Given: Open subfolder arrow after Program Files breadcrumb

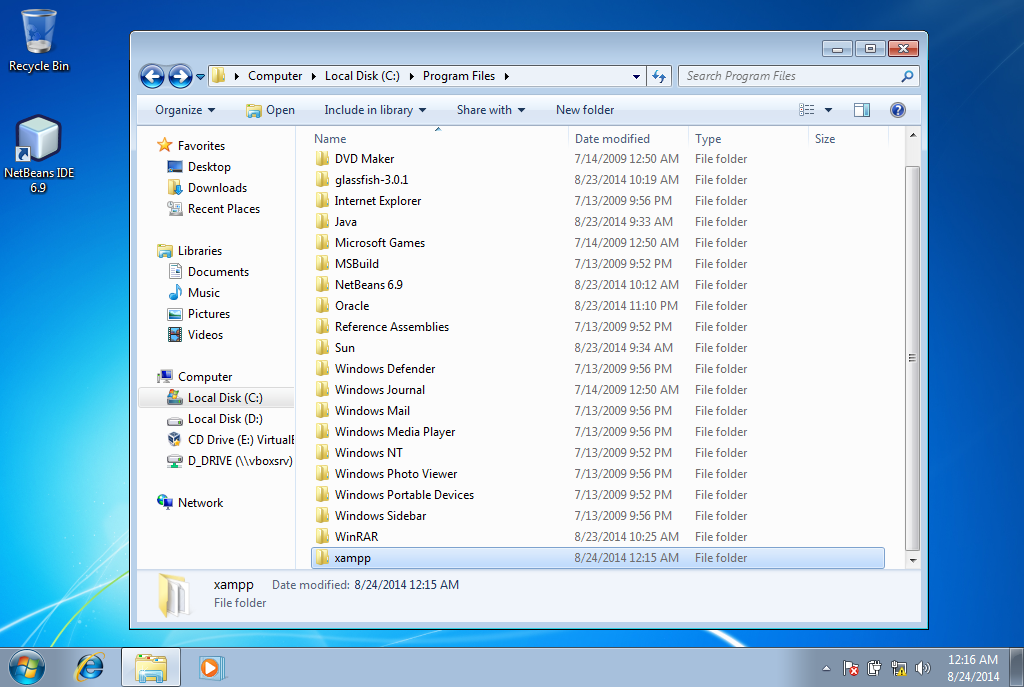Looking at the screenshot, I should pos(506,76).
